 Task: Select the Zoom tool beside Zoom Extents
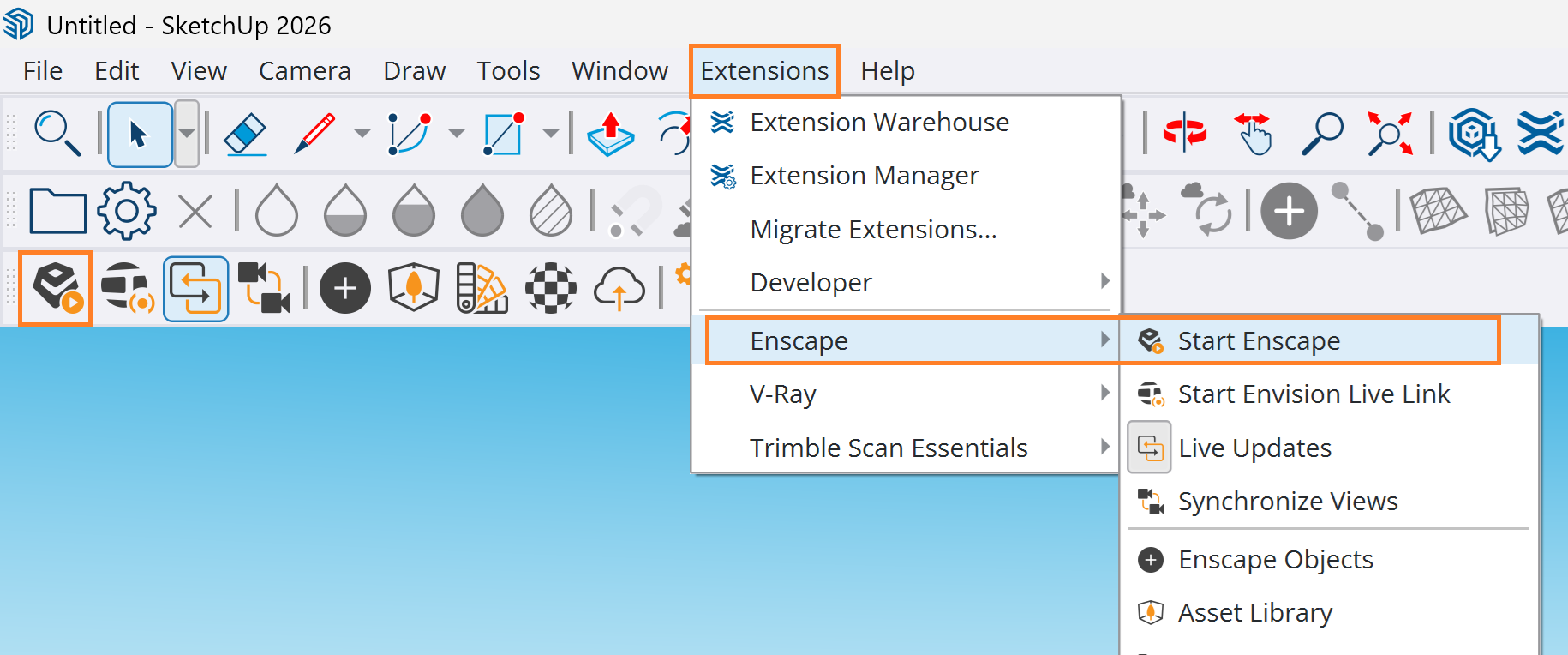point(1322,133)
